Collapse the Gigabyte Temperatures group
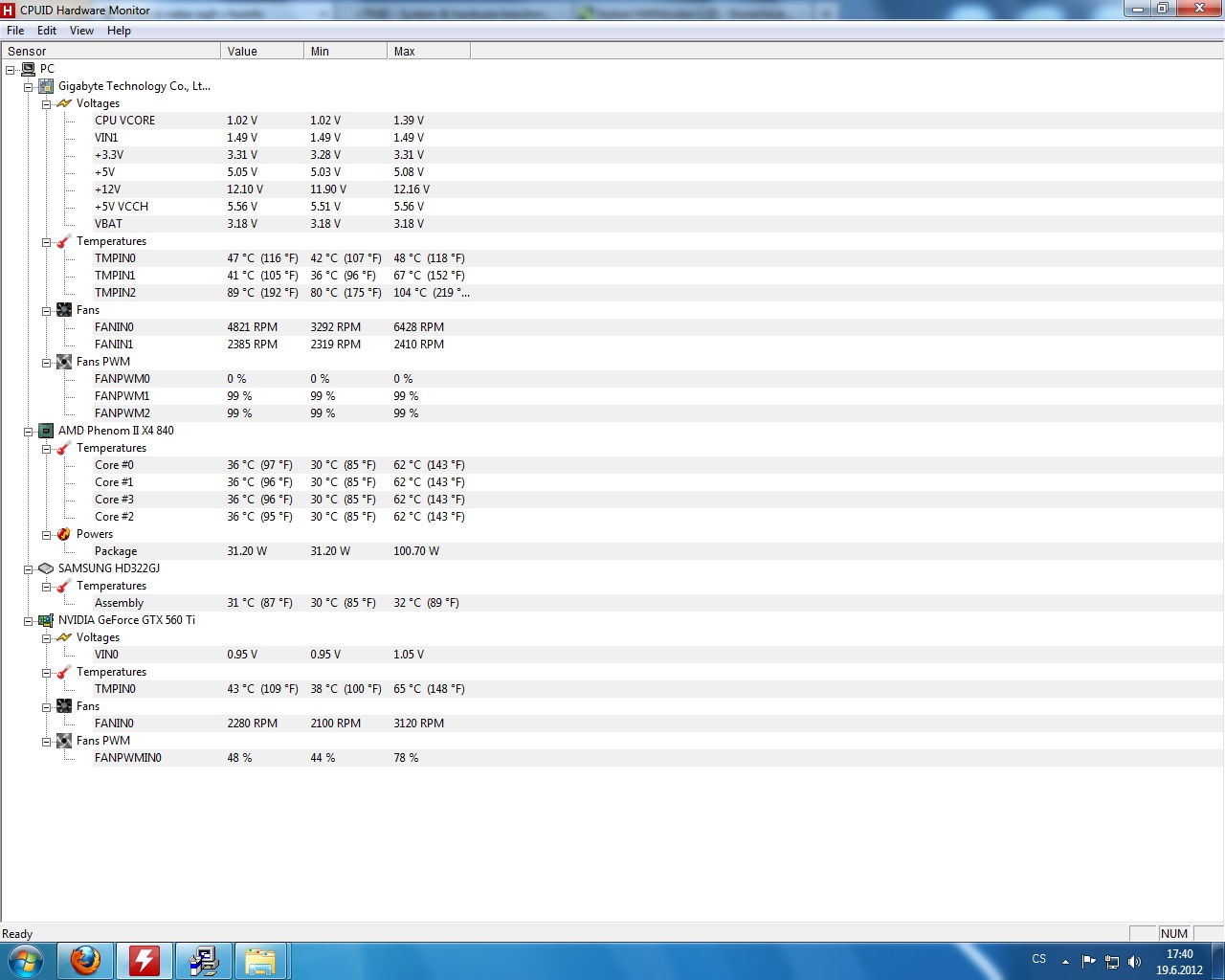This screenshot has height=980, width=1225. 46,242
